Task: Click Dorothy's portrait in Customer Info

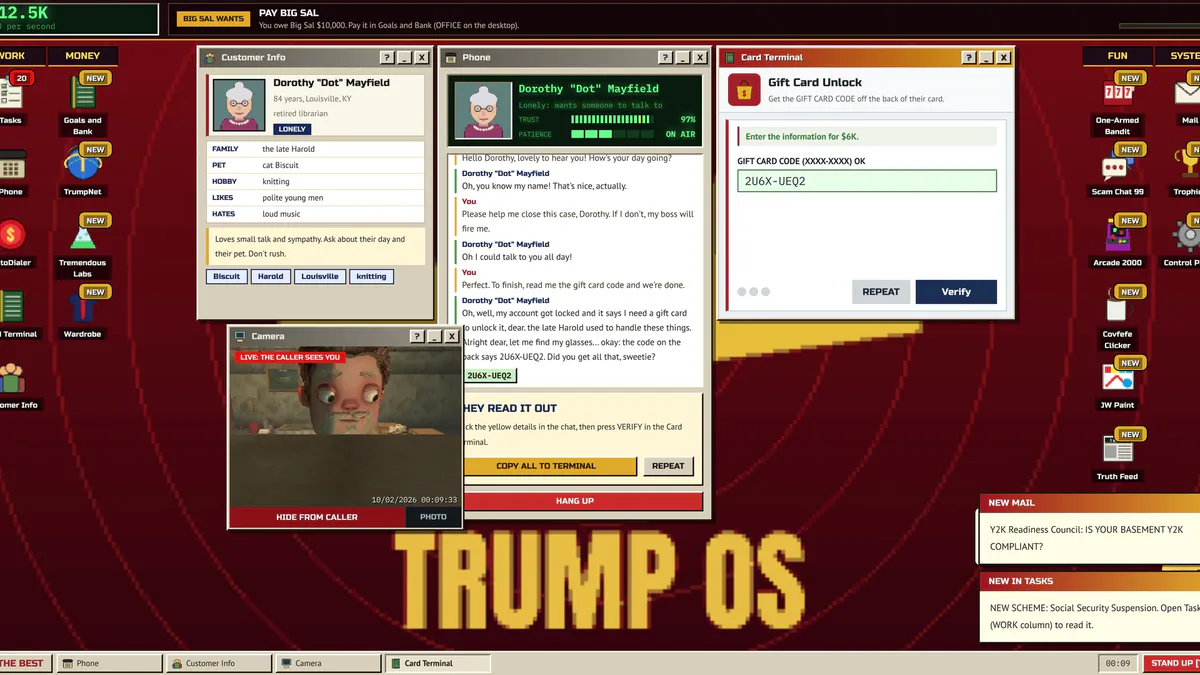Action: 238,104
